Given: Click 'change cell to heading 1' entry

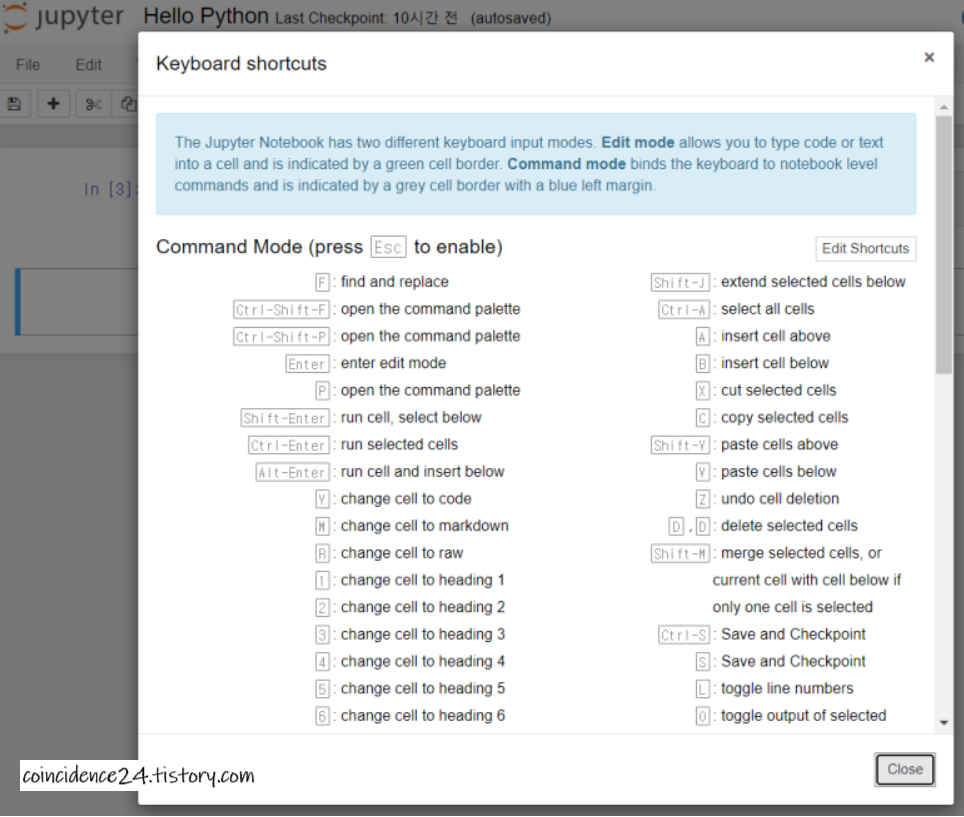Looking at the screenshot, I should (x=423, y=580).
